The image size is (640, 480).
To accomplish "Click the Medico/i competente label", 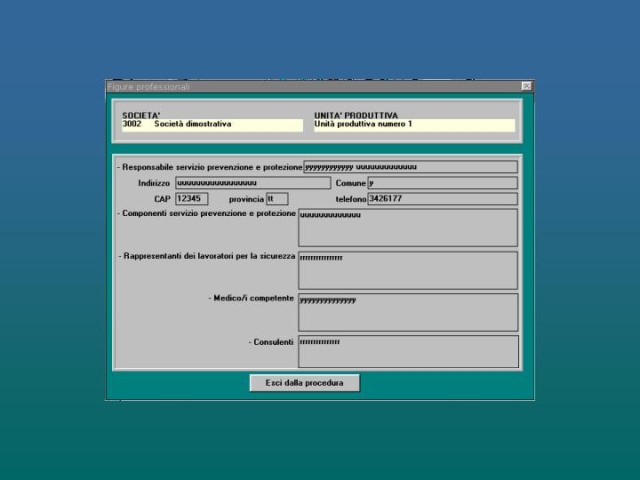I will (251, 298).
